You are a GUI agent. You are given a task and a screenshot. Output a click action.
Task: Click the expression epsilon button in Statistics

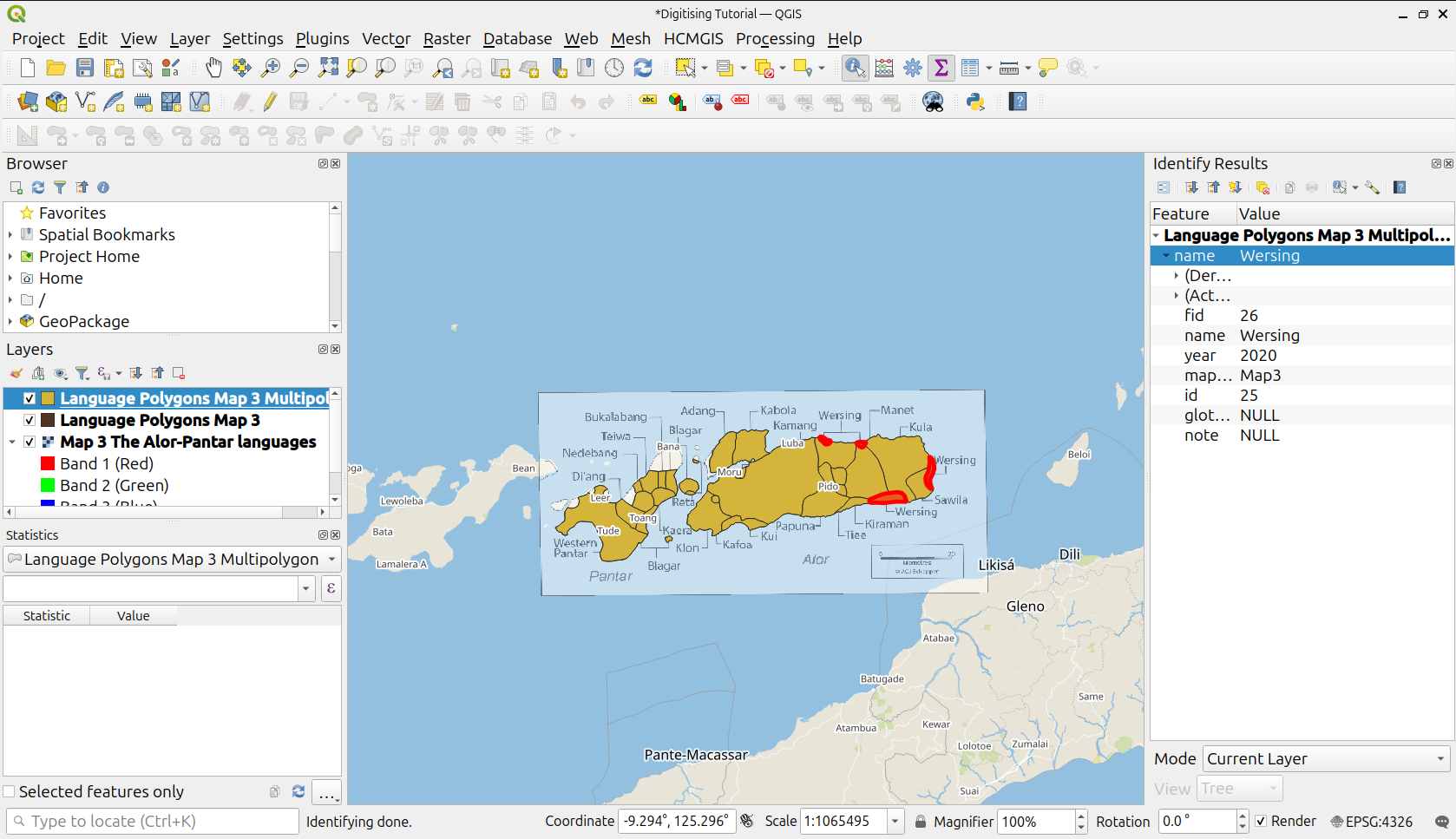pyautogui.click(x=331, y=588)
